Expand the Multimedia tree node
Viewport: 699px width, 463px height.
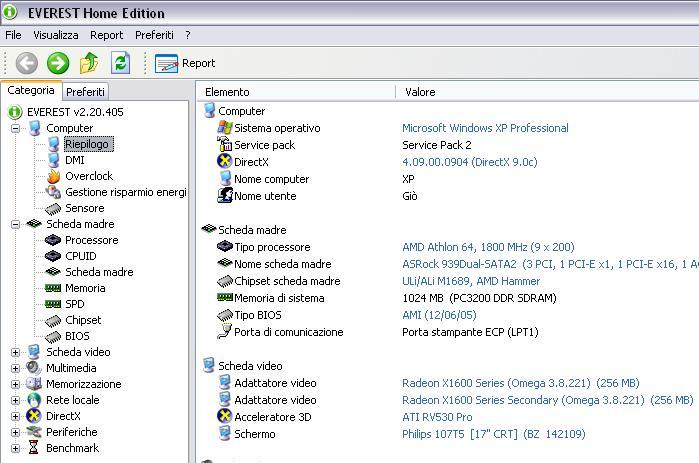[x=16, y=369]
